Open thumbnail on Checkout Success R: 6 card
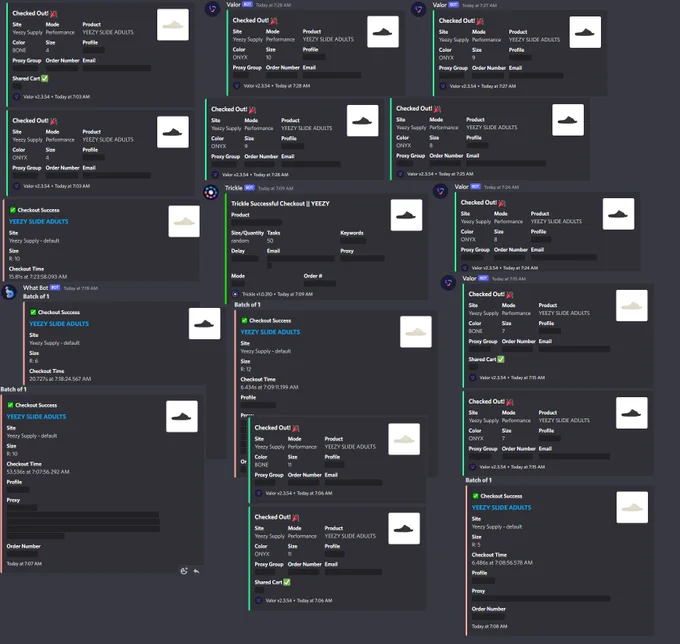Image resolution: width=680 pixels, height=644 pixels. pos(204,324)
